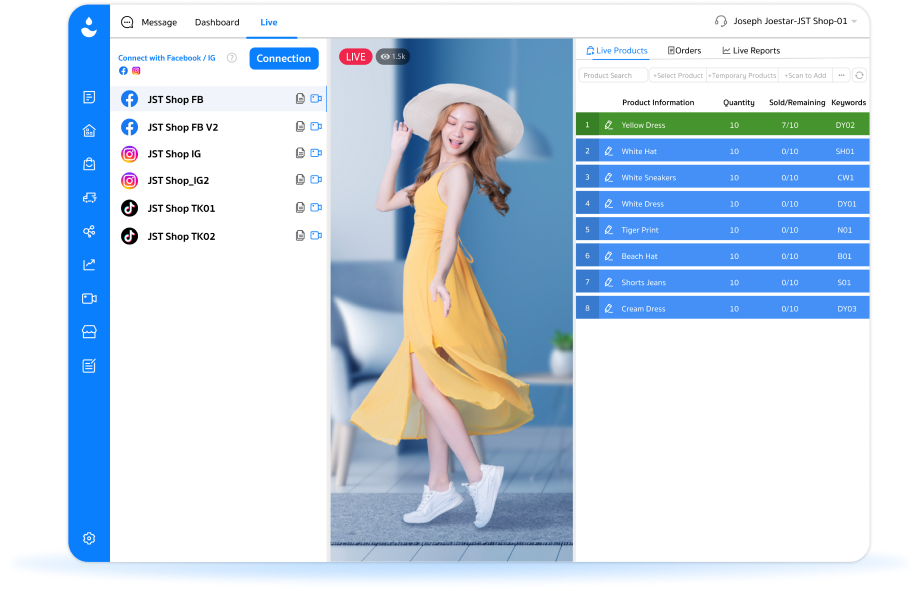Image resolution: width=919 pixels, height=591 pixels.
Task: Select the JST Shop TK02 channel
Action: [219, 236]
